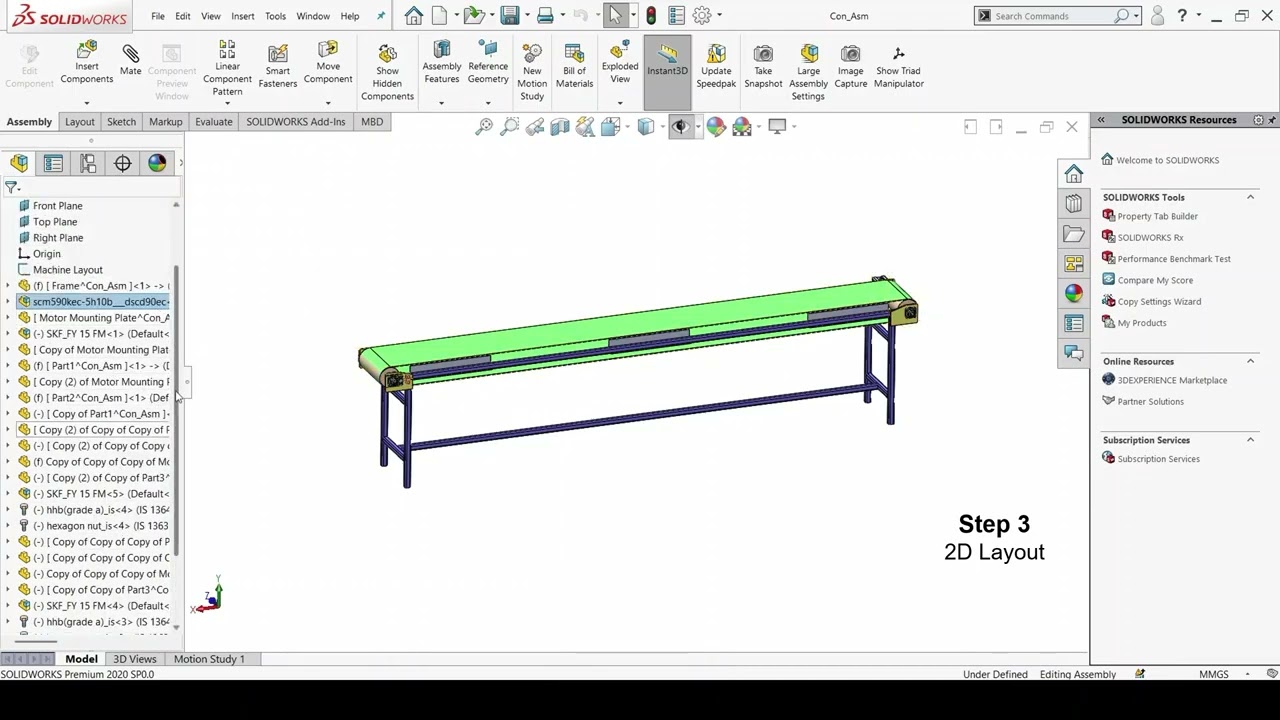Open Large Assembly Settings
Screen dimensions: 1280x720
808,70
